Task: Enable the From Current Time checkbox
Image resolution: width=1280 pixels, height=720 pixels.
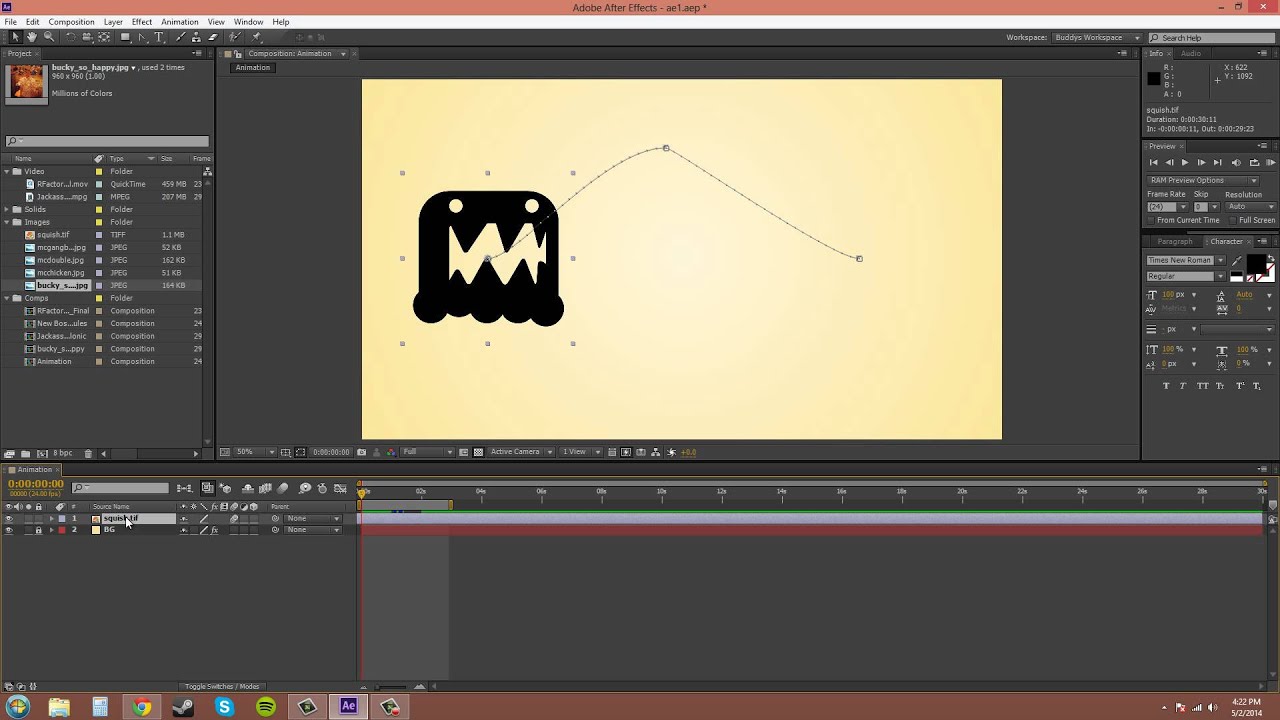Action: [1151, 220]
